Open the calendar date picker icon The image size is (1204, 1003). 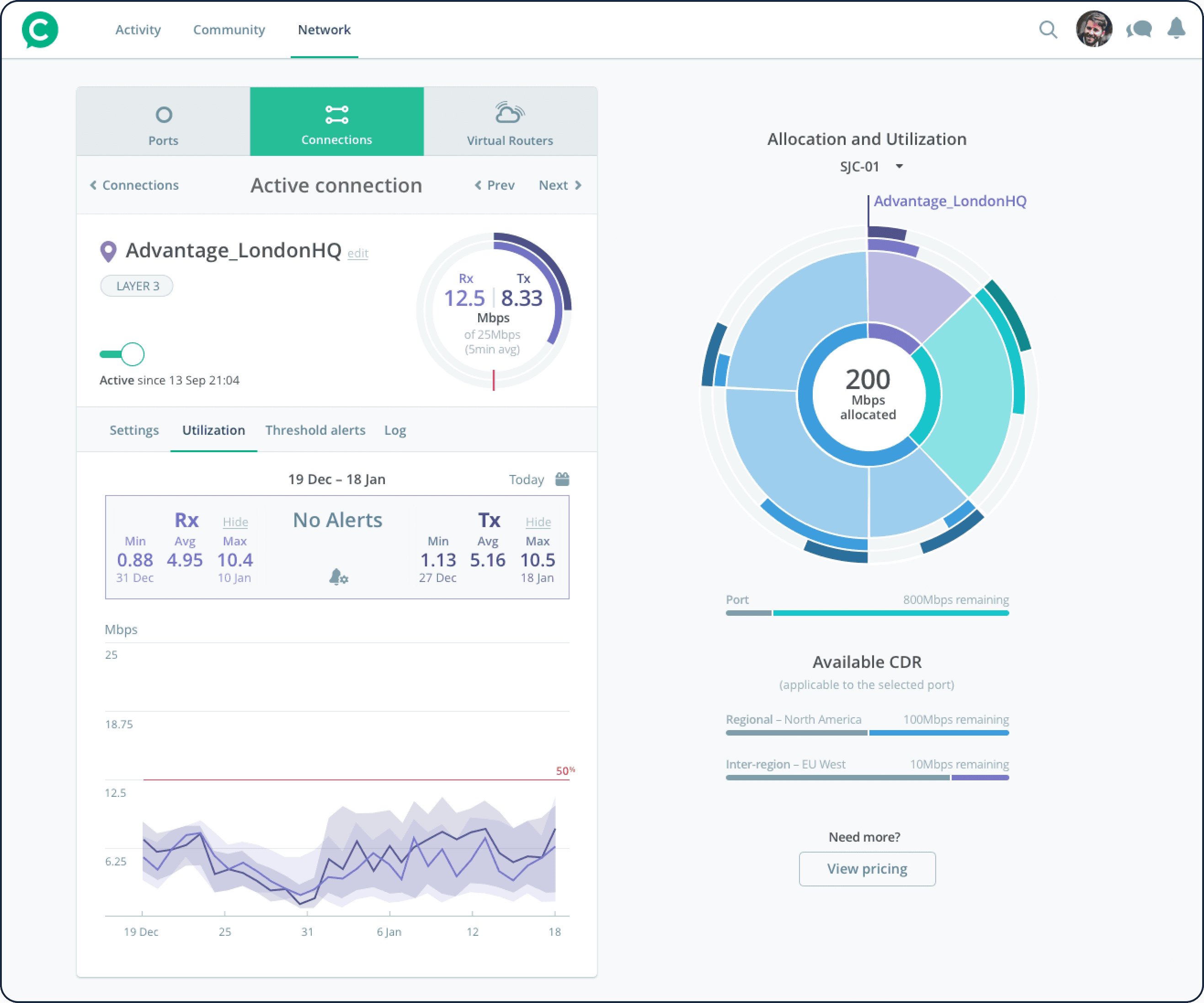pyautogui.click(x=562, y=479)
